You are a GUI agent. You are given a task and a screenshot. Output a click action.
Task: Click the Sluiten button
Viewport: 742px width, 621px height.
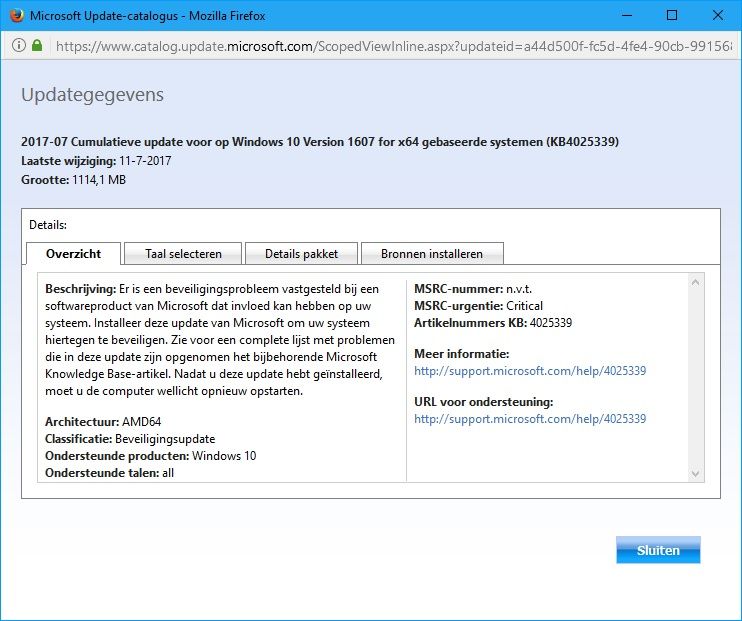(658, 550)
